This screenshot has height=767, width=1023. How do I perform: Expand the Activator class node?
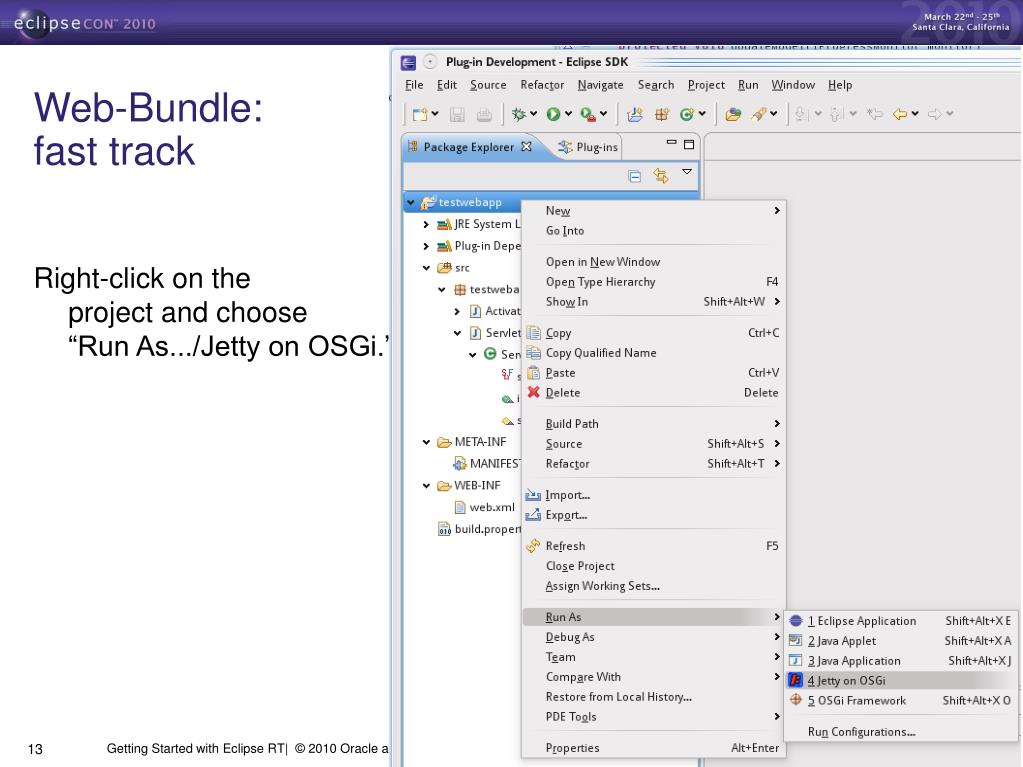coord(457,312)
